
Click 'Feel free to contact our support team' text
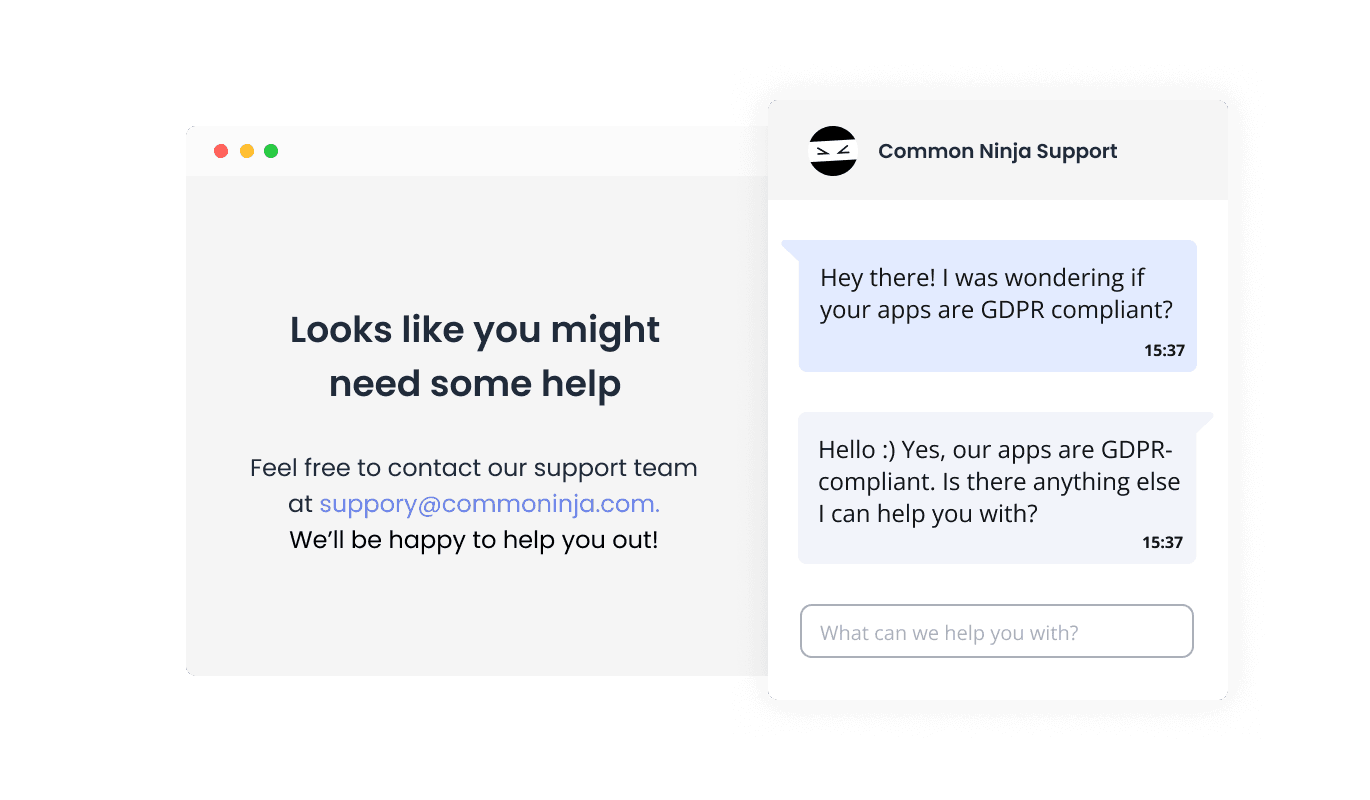(474, 468)
